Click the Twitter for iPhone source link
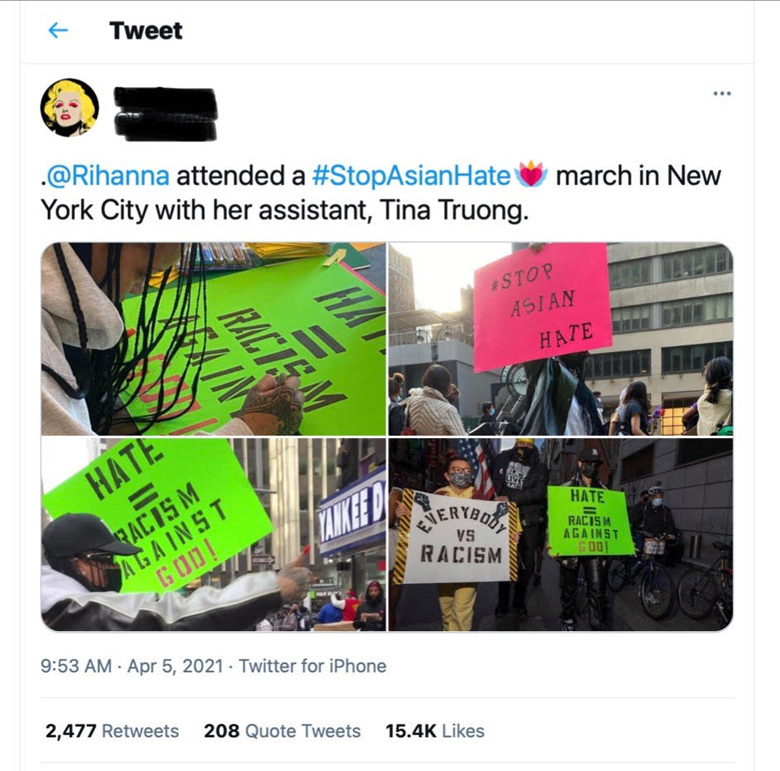 pos(312,666)
